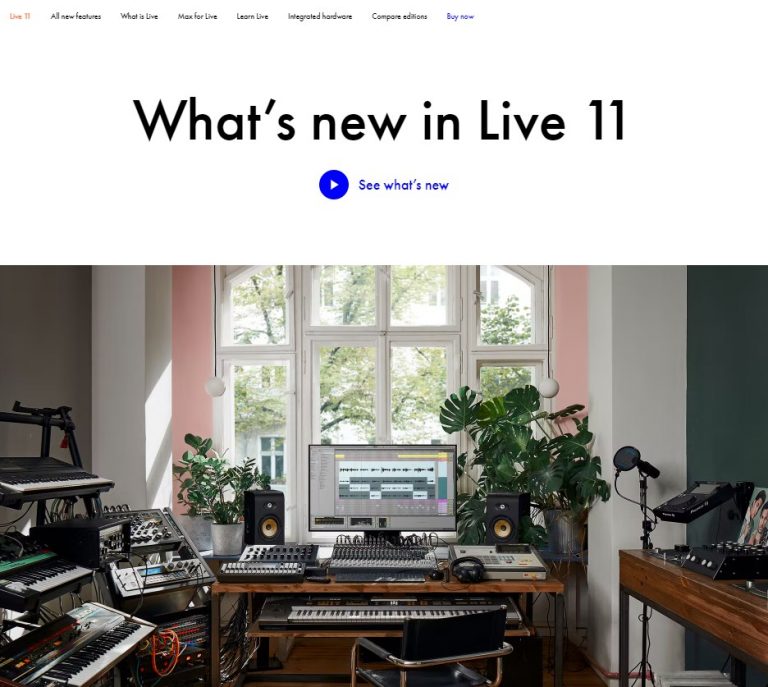The height and width of the screenshot is (687, 768).
Task: Click the What's new in Live 11 heading
Action: click(x=380, y=120)
